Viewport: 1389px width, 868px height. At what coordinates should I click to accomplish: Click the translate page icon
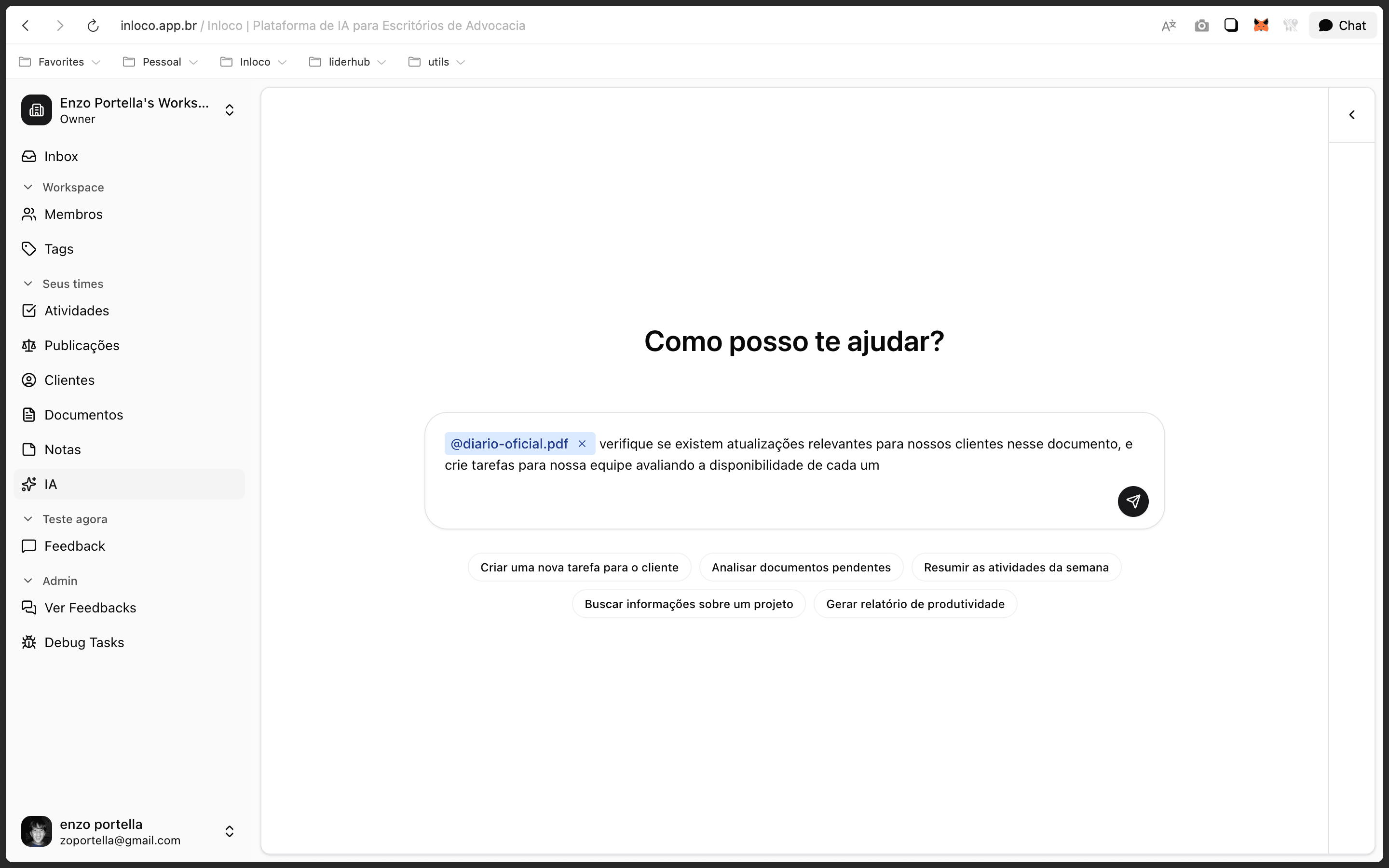coord(1169,26)
